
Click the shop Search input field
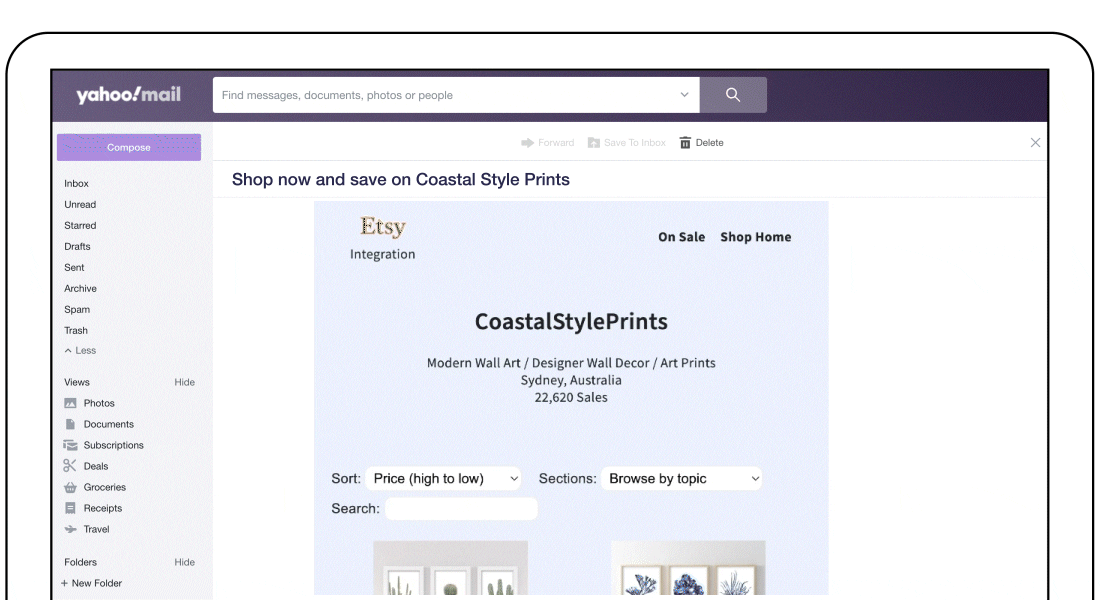pos(461,509)
